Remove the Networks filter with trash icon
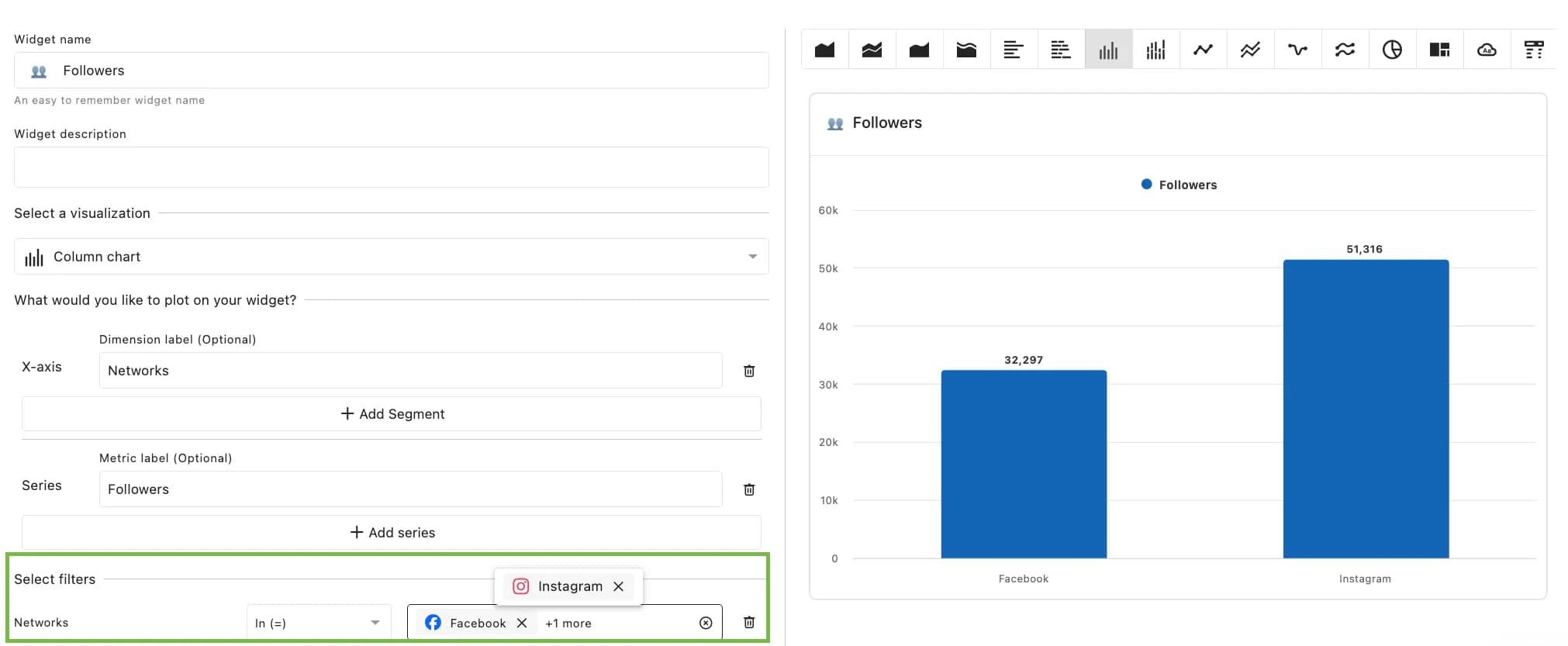1568x646 pixels. 749,622
